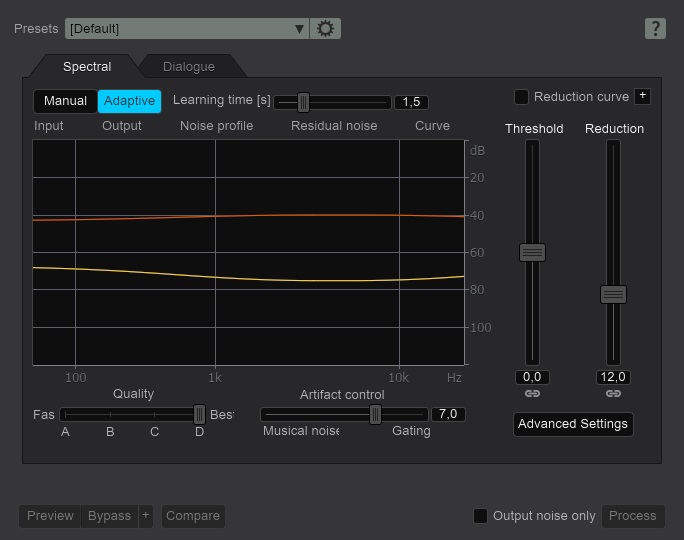Toggle the Output noise only checkbox
The height and width of the screenshot is (540, 684).
(480, 516)
